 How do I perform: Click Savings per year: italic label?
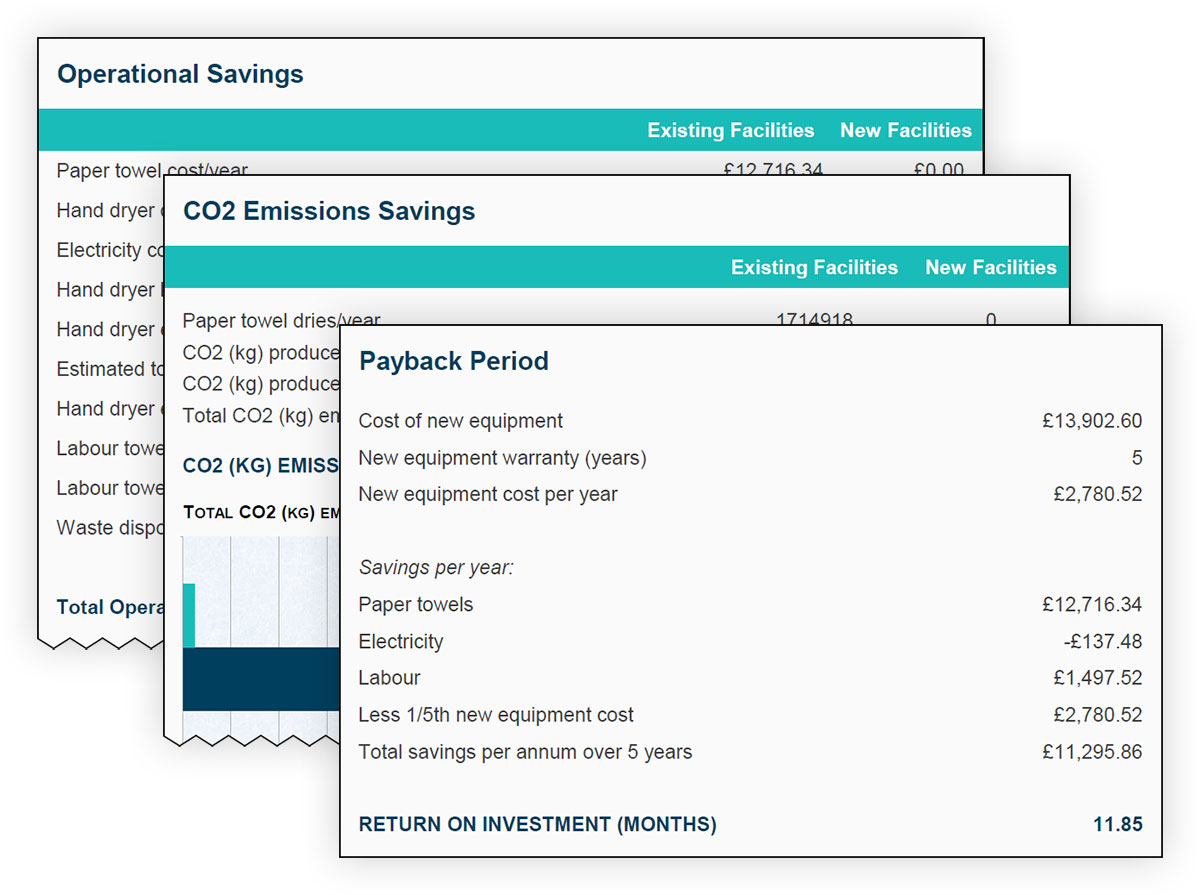(436, 568)
